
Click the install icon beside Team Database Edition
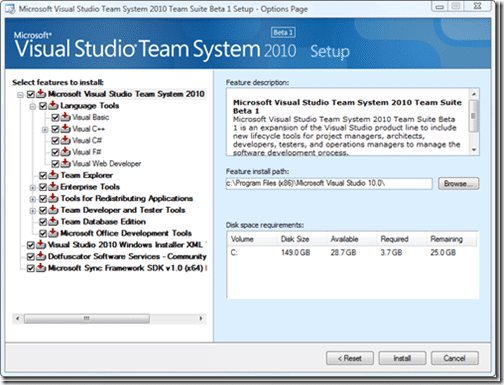53,221
